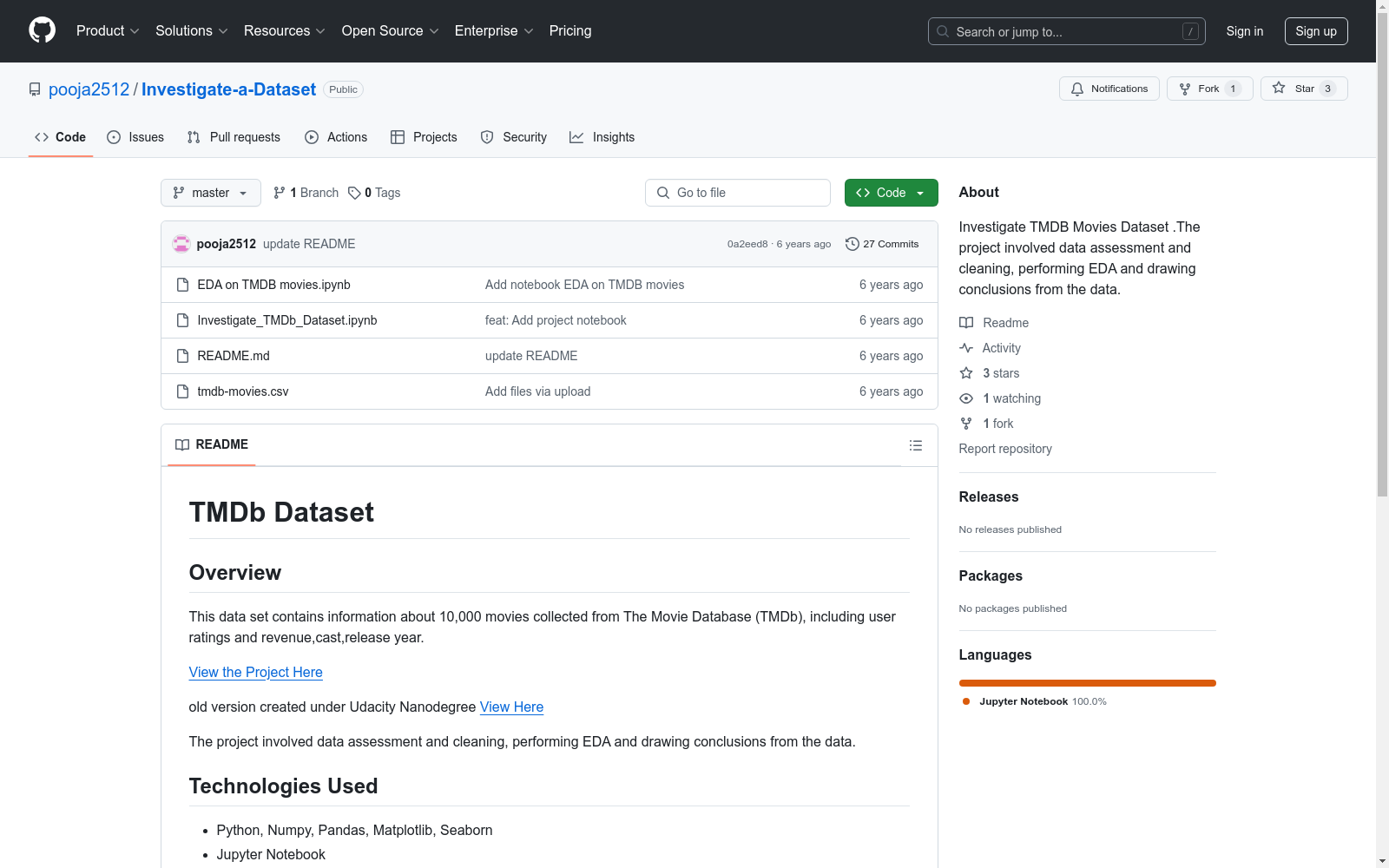This screenshot has width=1389, height=868.
Task: Click the pulse icon next to Activity
Action: pos(966,348)
